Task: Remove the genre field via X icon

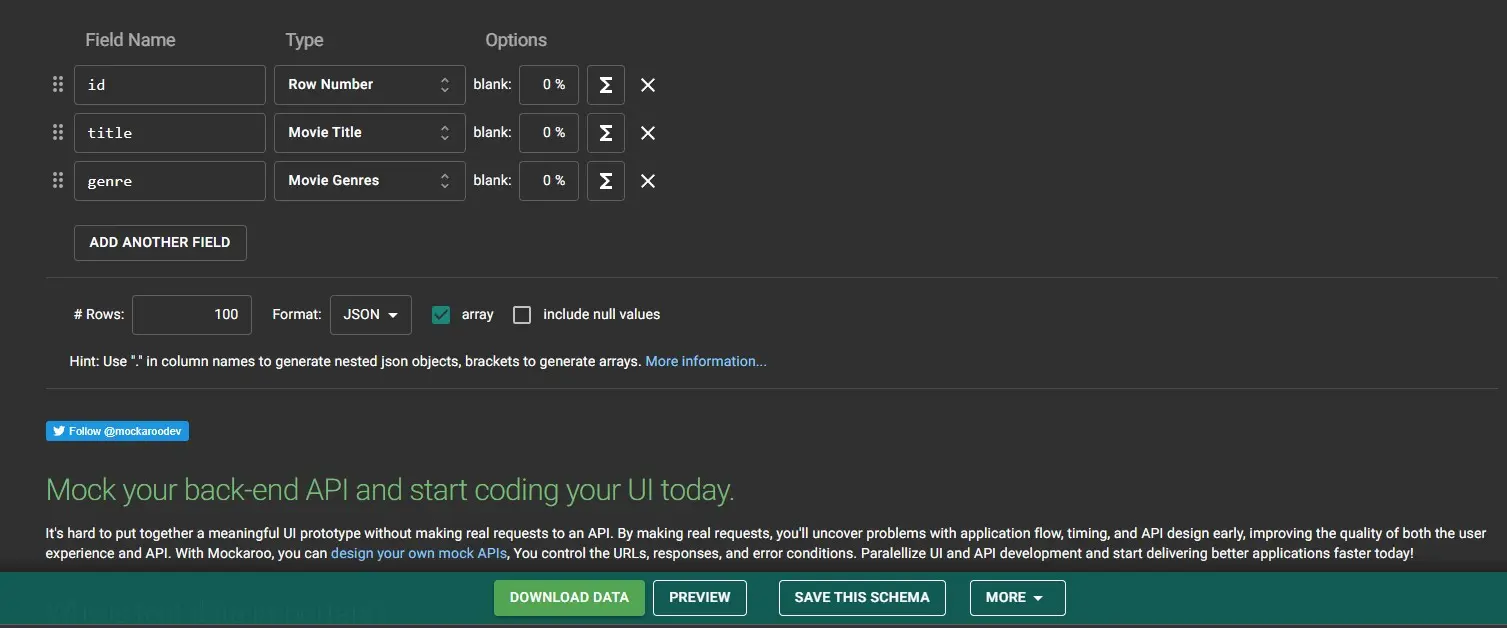Action: tap(647, 180)
